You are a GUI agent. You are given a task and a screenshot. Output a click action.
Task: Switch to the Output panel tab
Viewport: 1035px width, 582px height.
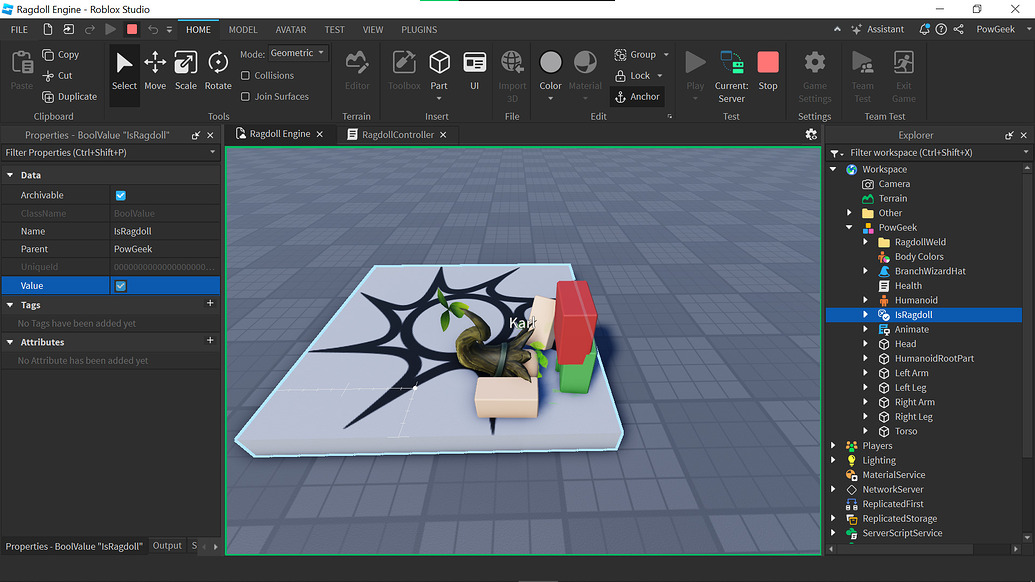(167, 546)
